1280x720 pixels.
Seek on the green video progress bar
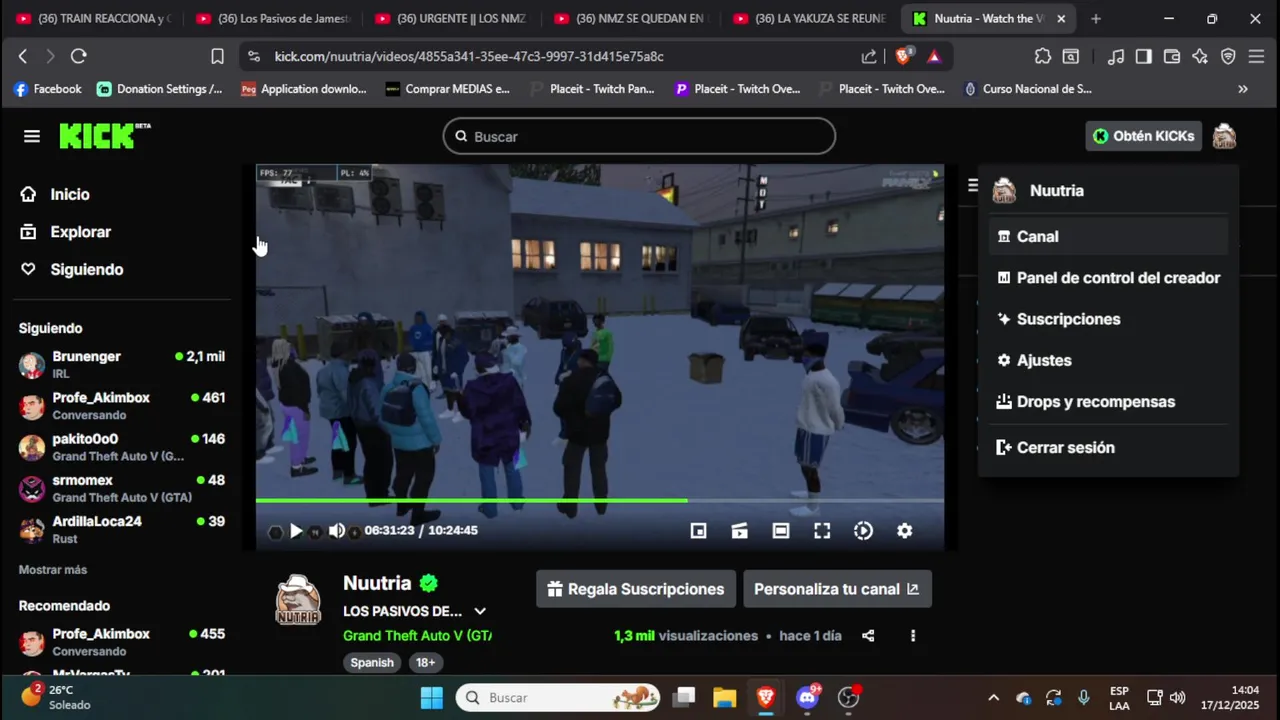tap(600, 500)
